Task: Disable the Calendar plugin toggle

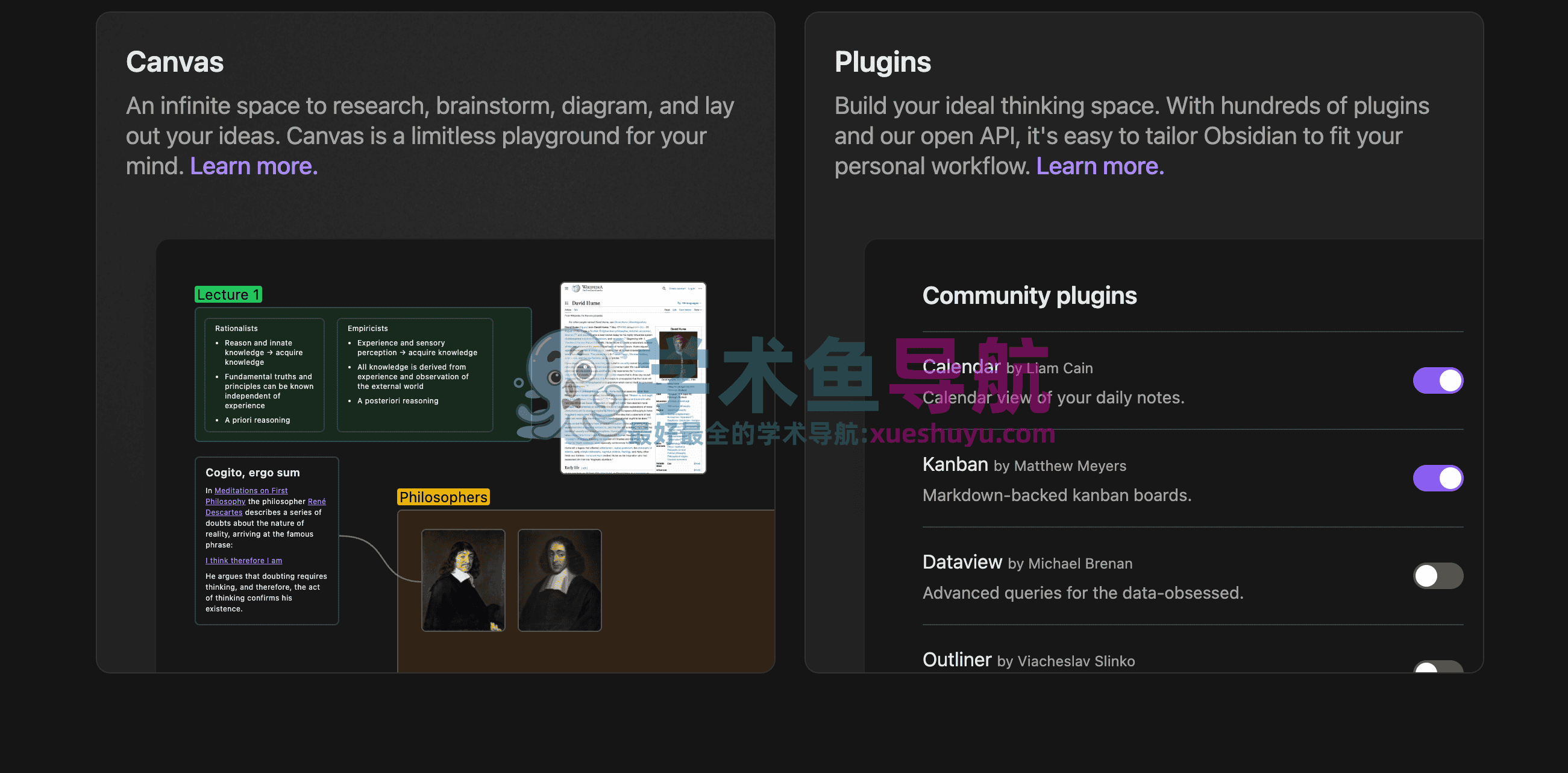Action: [x=1438, y=380]
